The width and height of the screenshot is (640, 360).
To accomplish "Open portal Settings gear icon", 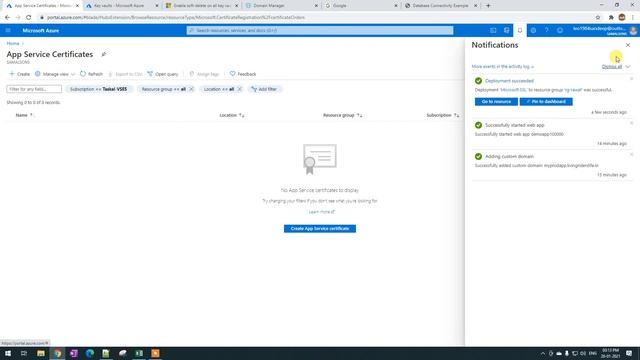I will click(533, 30).
